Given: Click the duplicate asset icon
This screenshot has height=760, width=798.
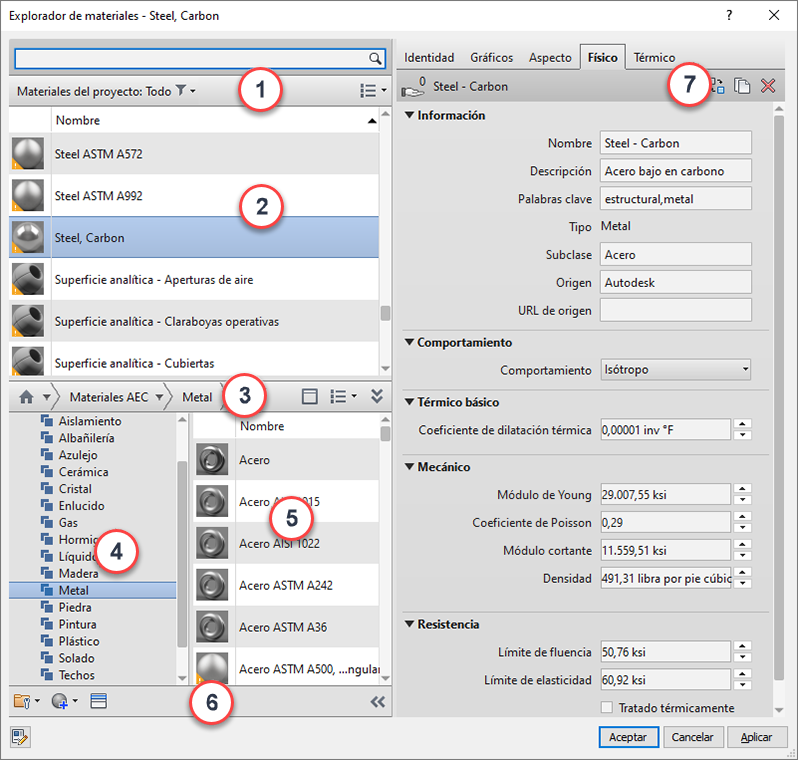Looking at the screenshot, I should (x=742, y=86).
